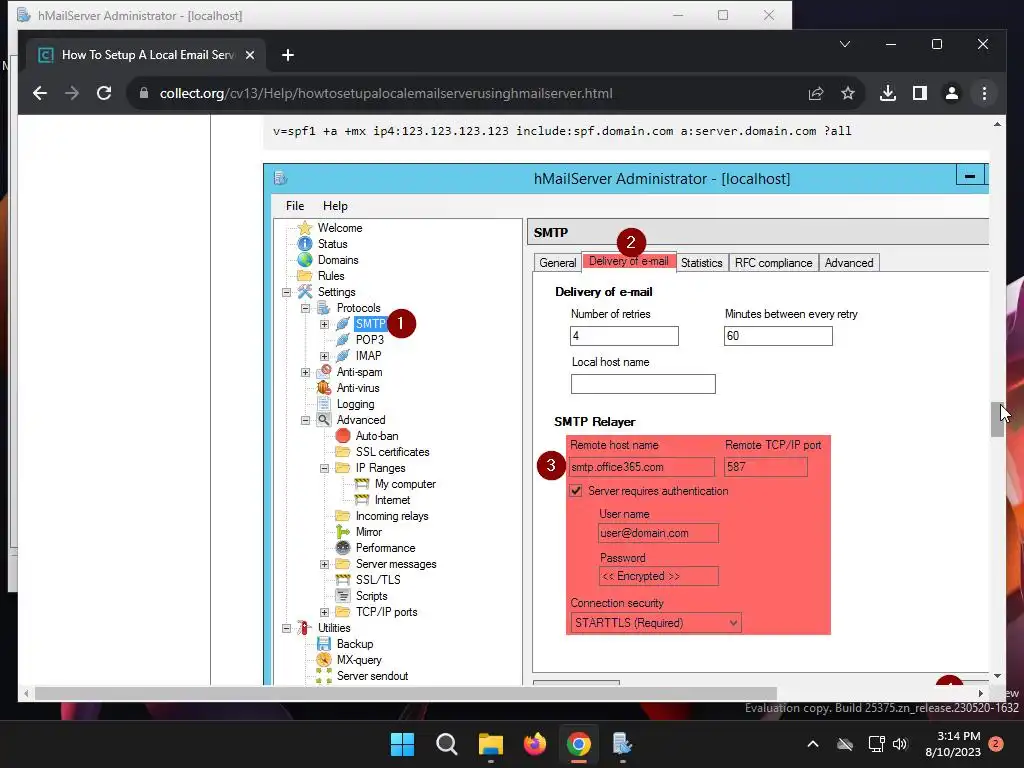
Task: Expand the IMAP tree node
Action: click(x=325, y=356)
